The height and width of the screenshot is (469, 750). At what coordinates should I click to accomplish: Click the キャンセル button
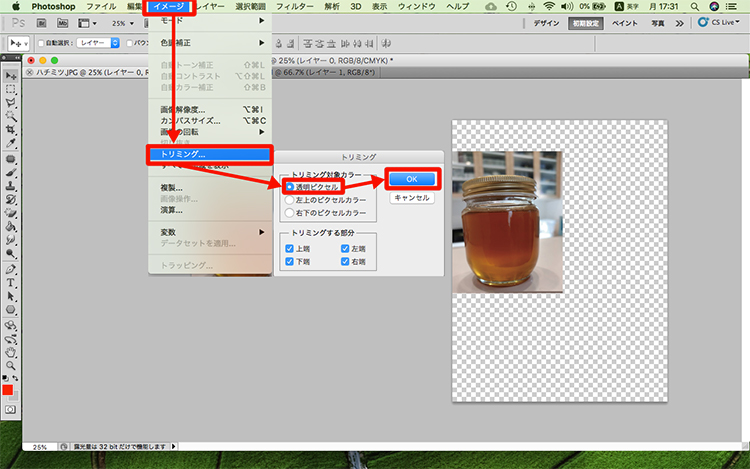[412, 197]
